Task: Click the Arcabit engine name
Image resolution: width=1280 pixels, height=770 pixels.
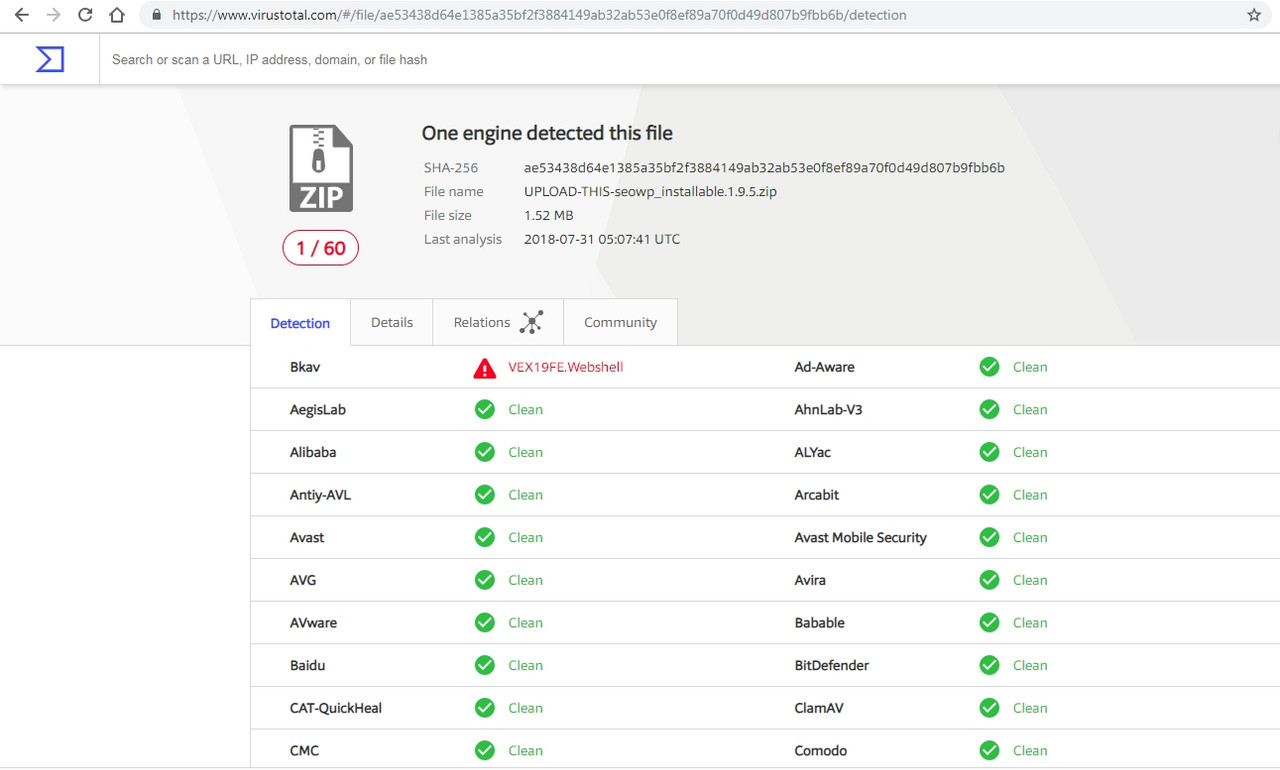Action: [817, 495]
